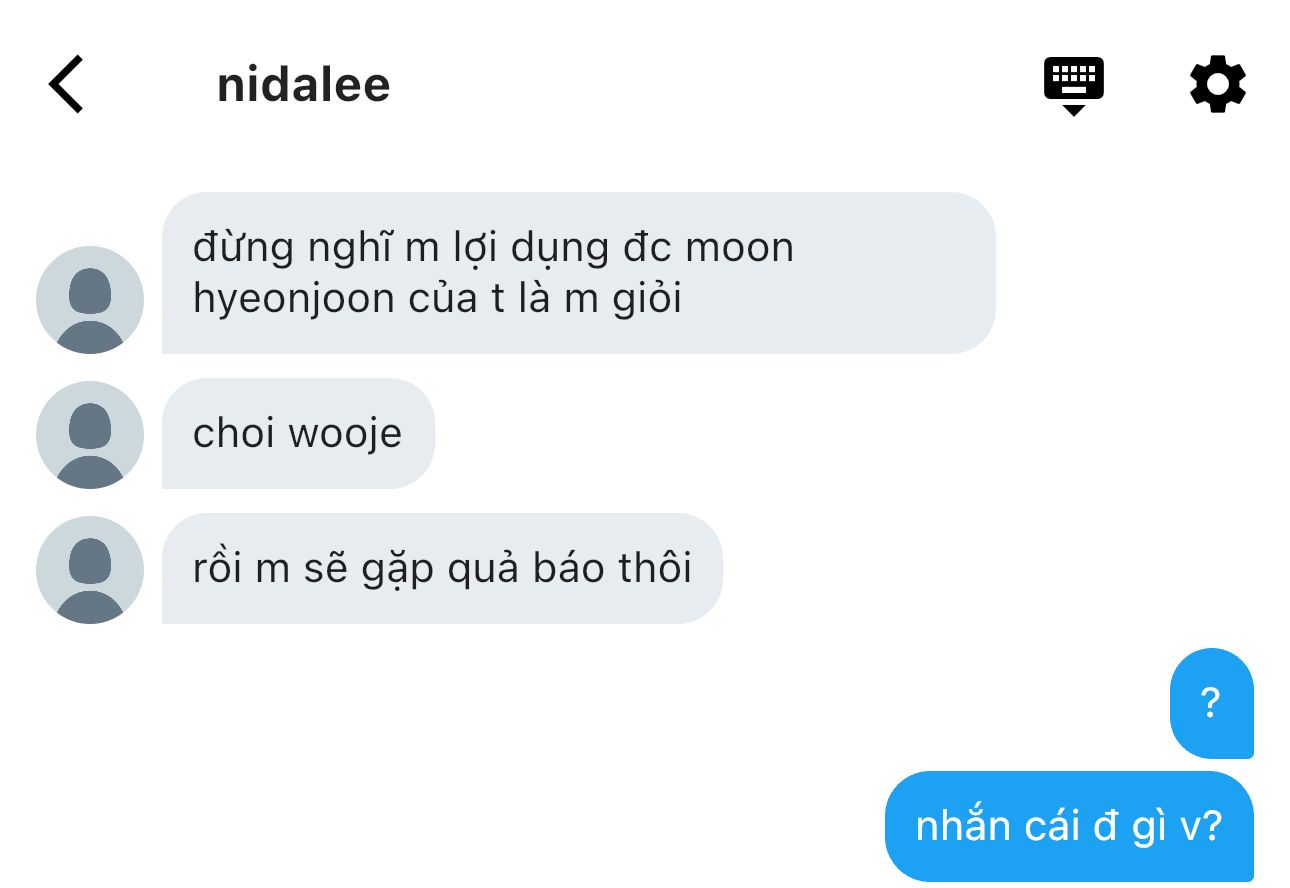Viewport: 1290px width, 888px height.
Task: Tap avatar beside 'rồi m sẽ gặp' message
Action: coord(90,570)
